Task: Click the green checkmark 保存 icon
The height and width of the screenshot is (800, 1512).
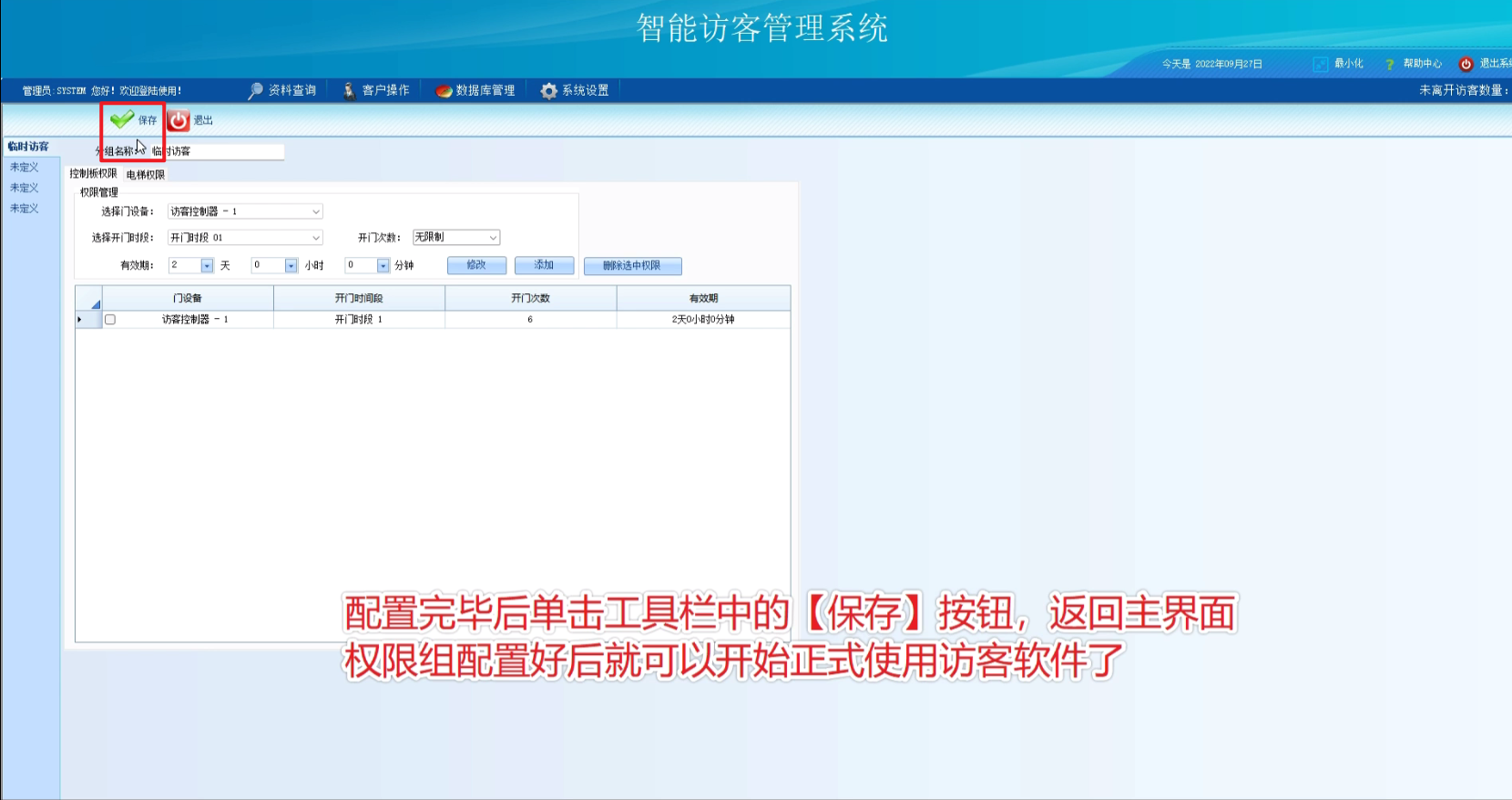Action: 122,119
